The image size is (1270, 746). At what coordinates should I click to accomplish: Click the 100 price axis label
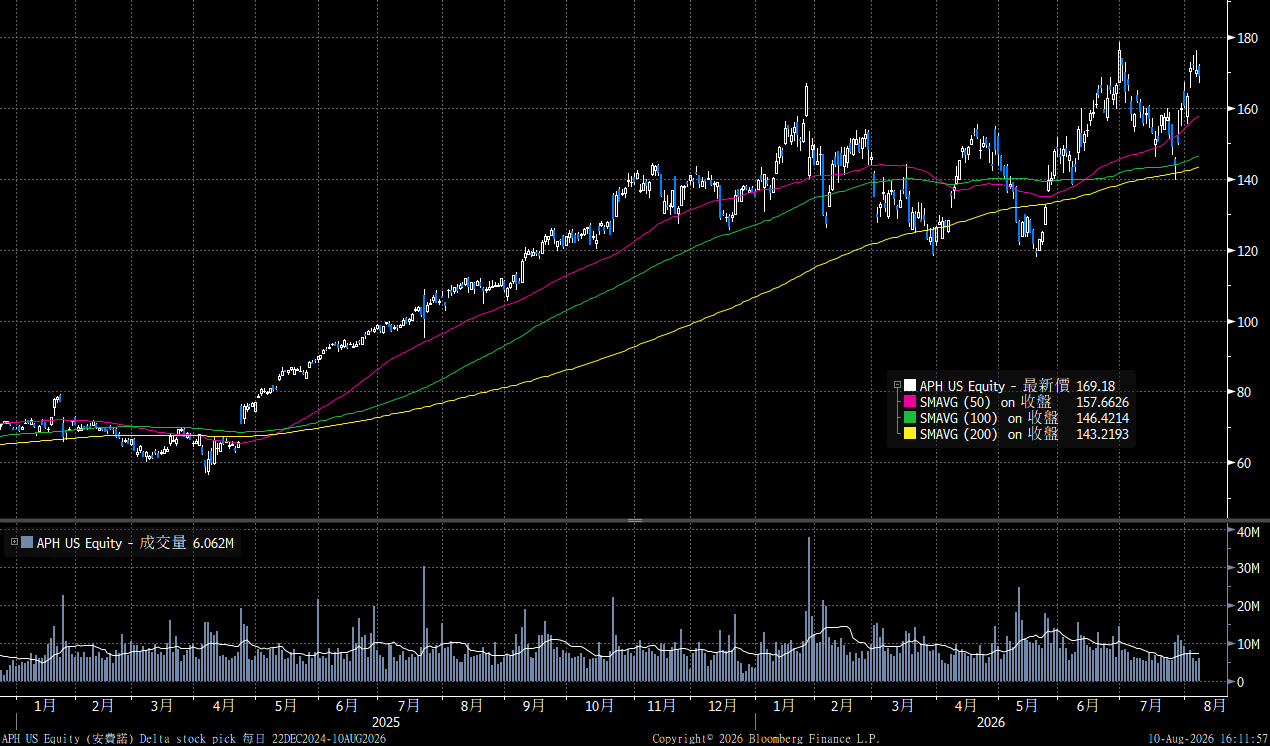tap(1247, 322)
